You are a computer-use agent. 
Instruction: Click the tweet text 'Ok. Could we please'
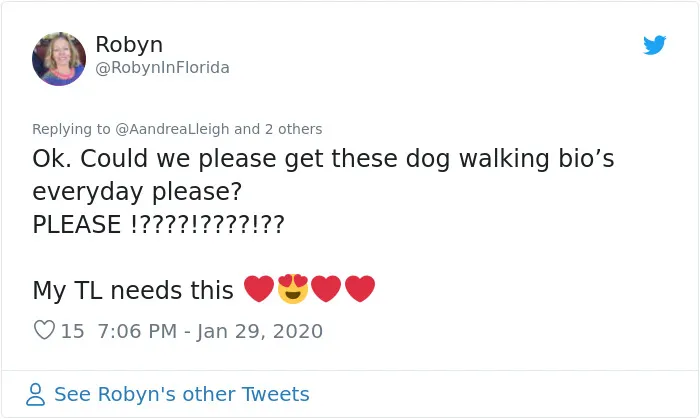coord(154,159)
